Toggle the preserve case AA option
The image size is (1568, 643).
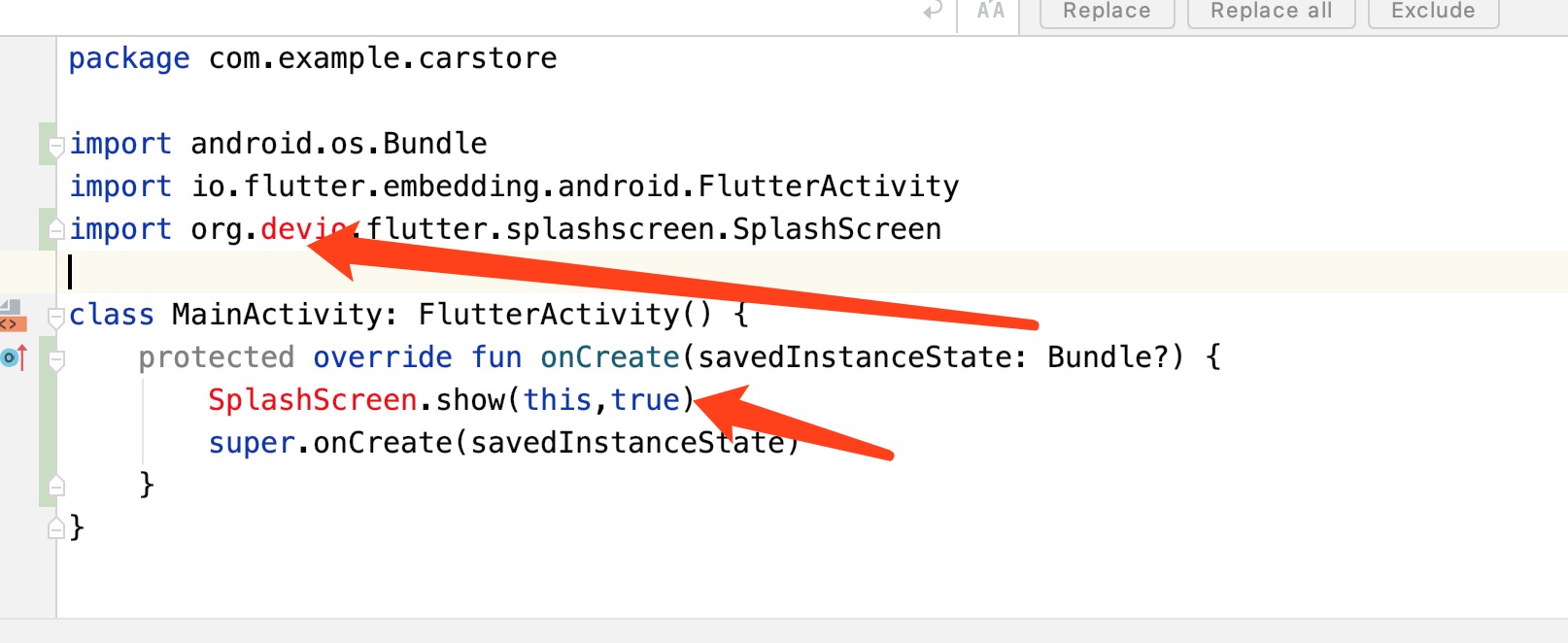coord(990,11)
